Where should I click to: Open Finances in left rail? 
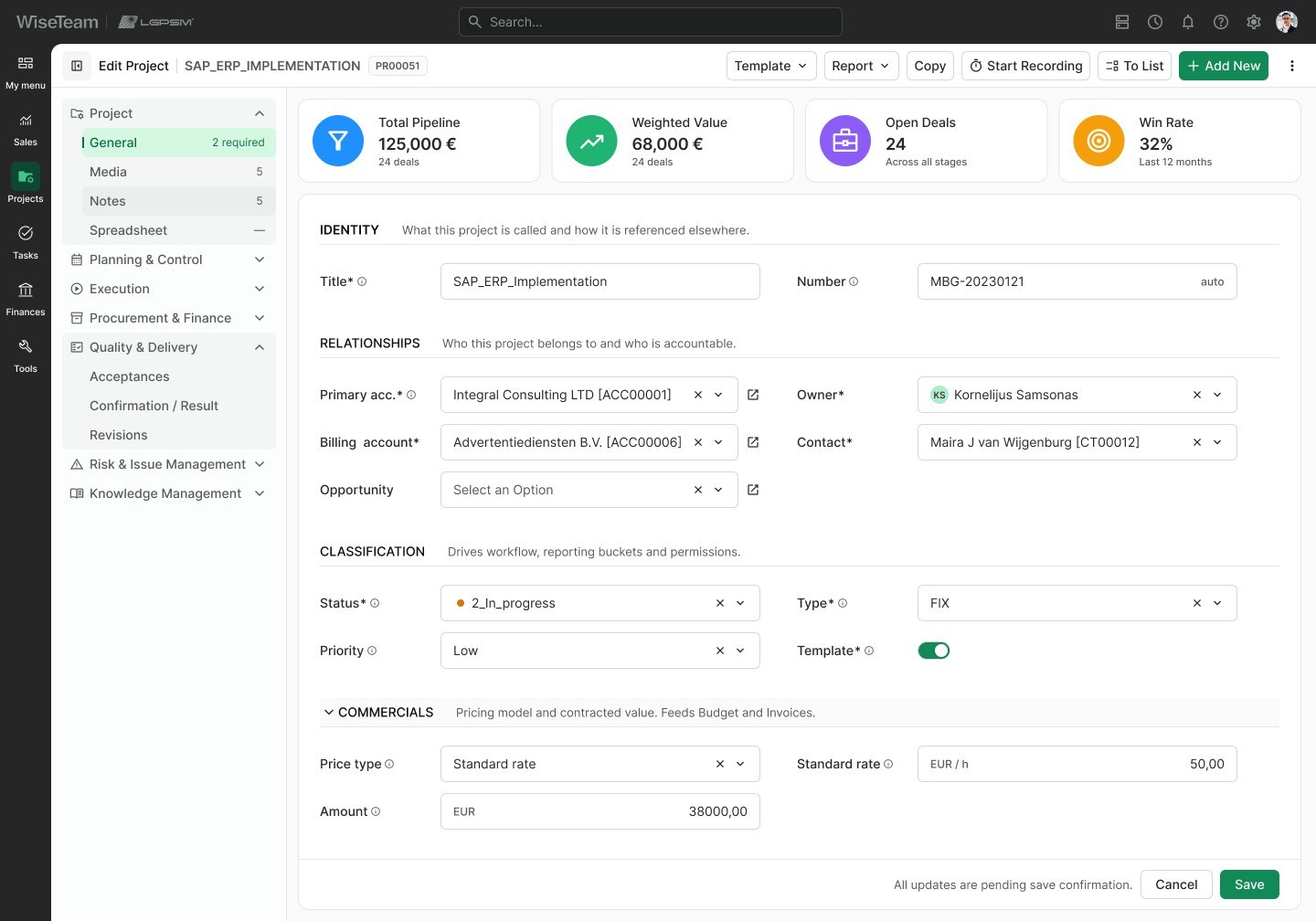point(26,299)
